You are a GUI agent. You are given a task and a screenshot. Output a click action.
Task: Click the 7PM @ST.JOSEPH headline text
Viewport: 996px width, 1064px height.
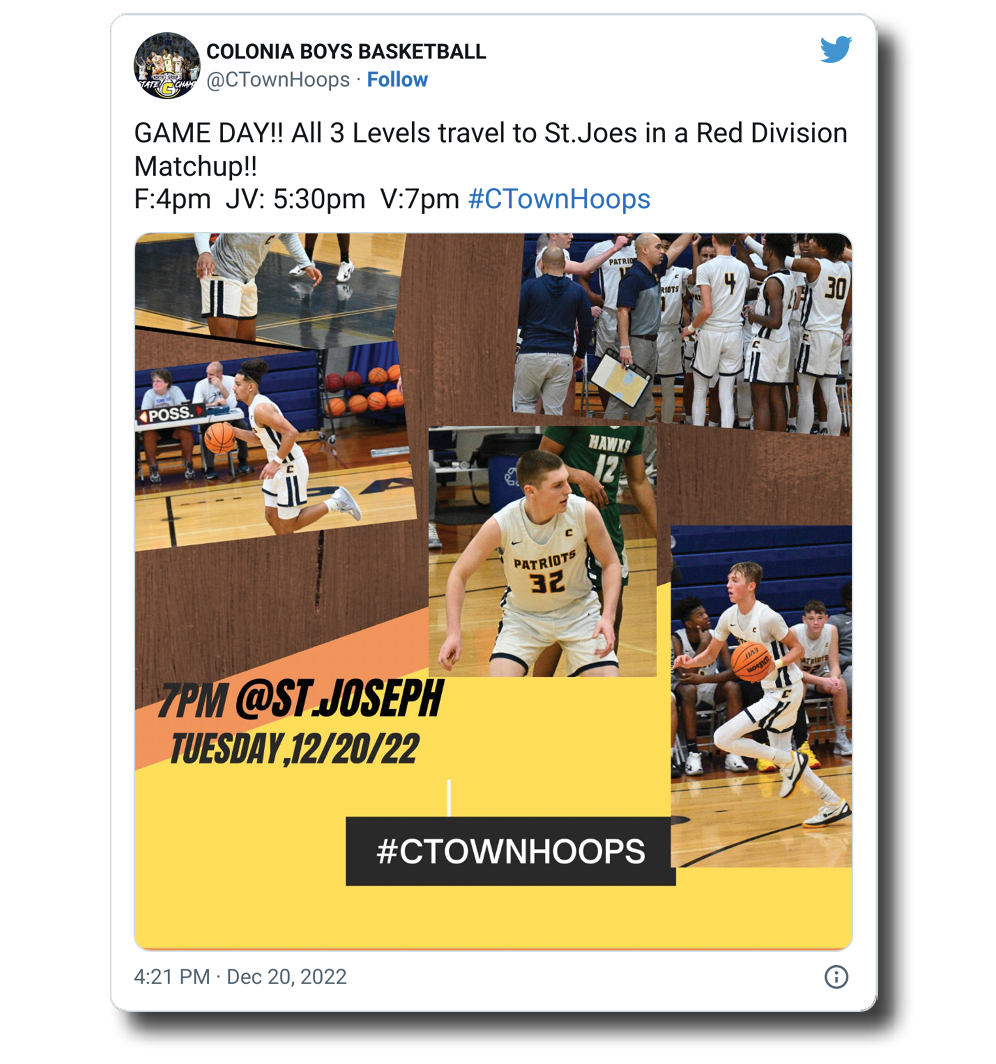[301, 698]
